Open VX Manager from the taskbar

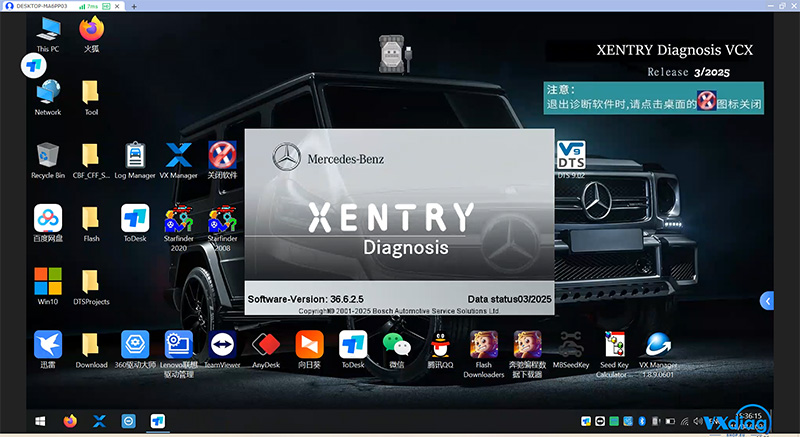pyautogui.click(x=99, y=421)
